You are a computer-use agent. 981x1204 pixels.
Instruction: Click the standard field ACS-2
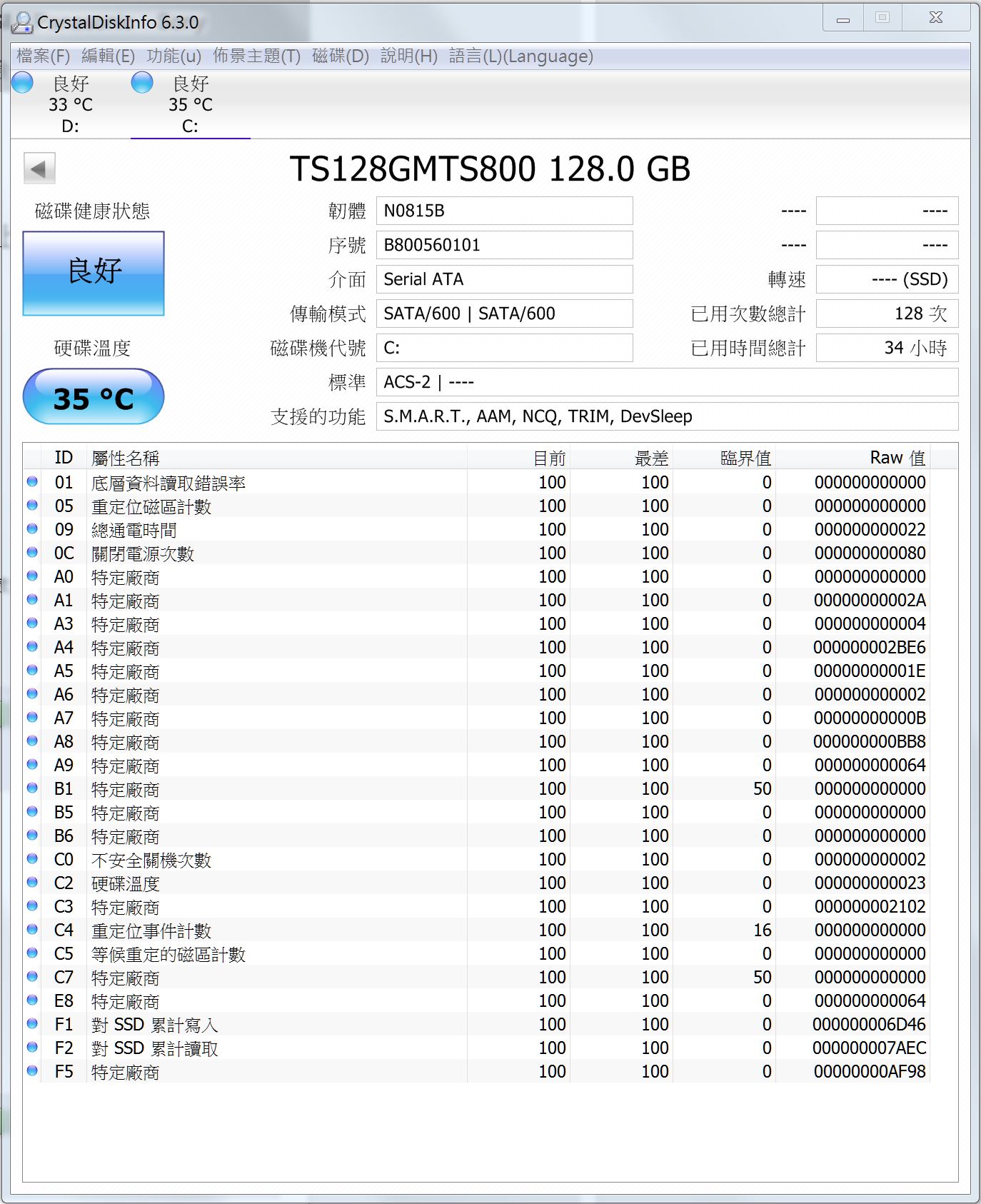click(667, 382)
